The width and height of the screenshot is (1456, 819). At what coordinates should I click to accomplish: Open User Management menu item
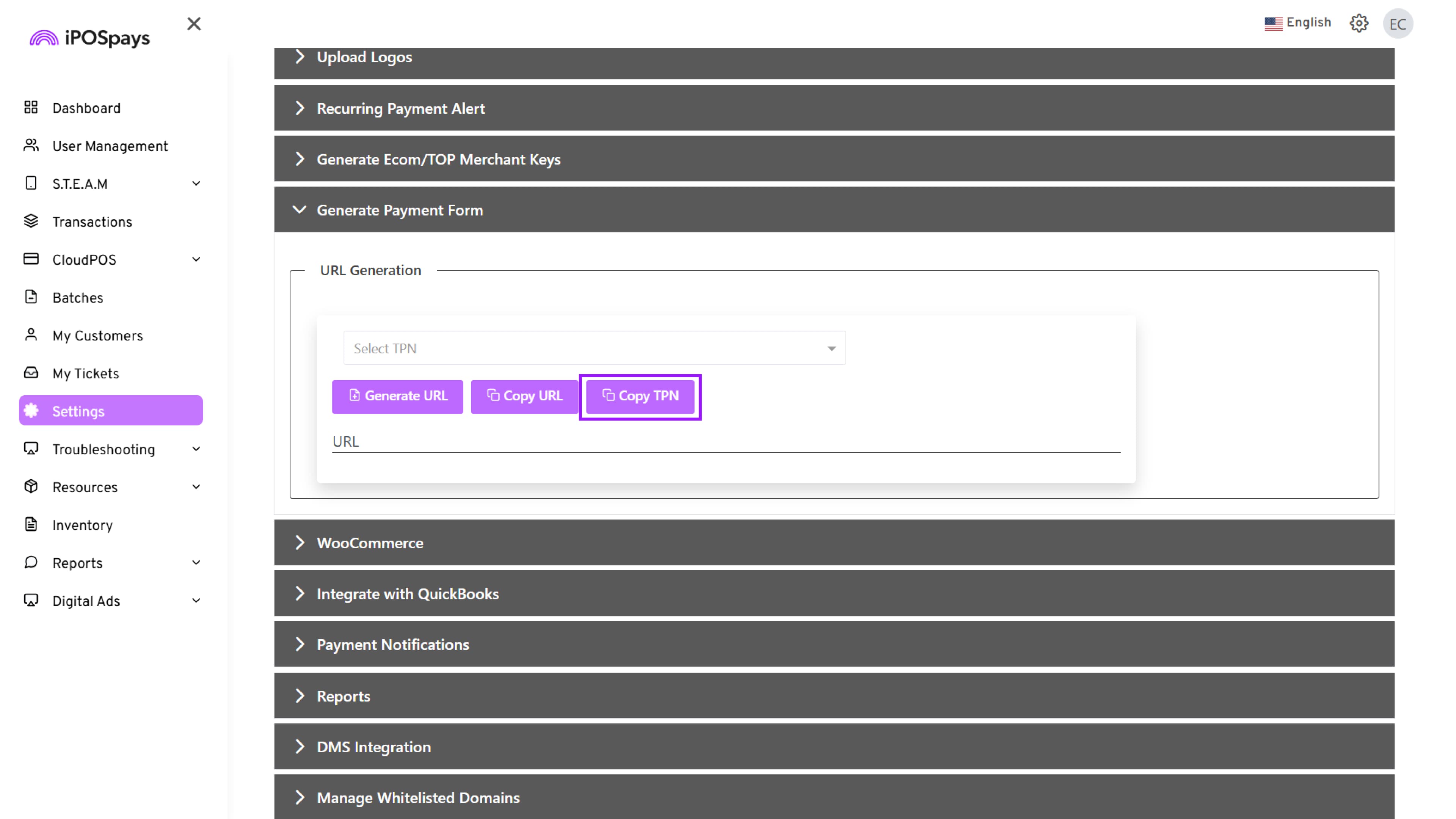110,146
